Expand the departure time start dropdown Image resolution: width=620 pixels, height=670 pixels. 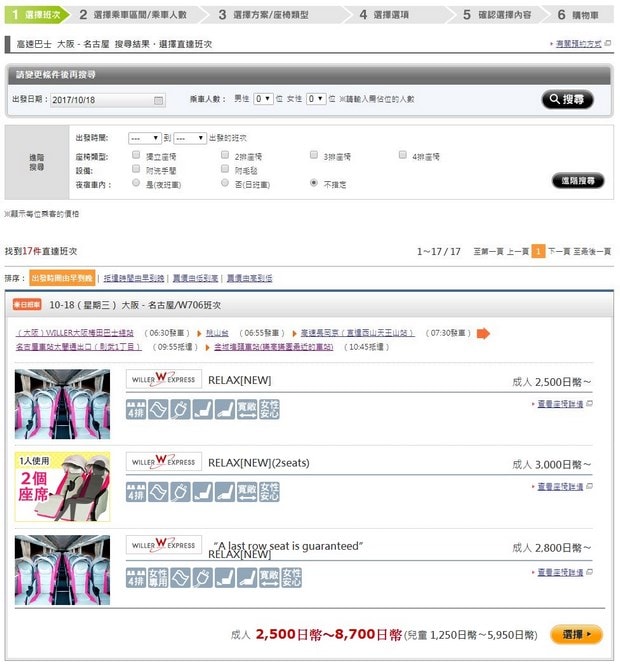pos(145,138)
